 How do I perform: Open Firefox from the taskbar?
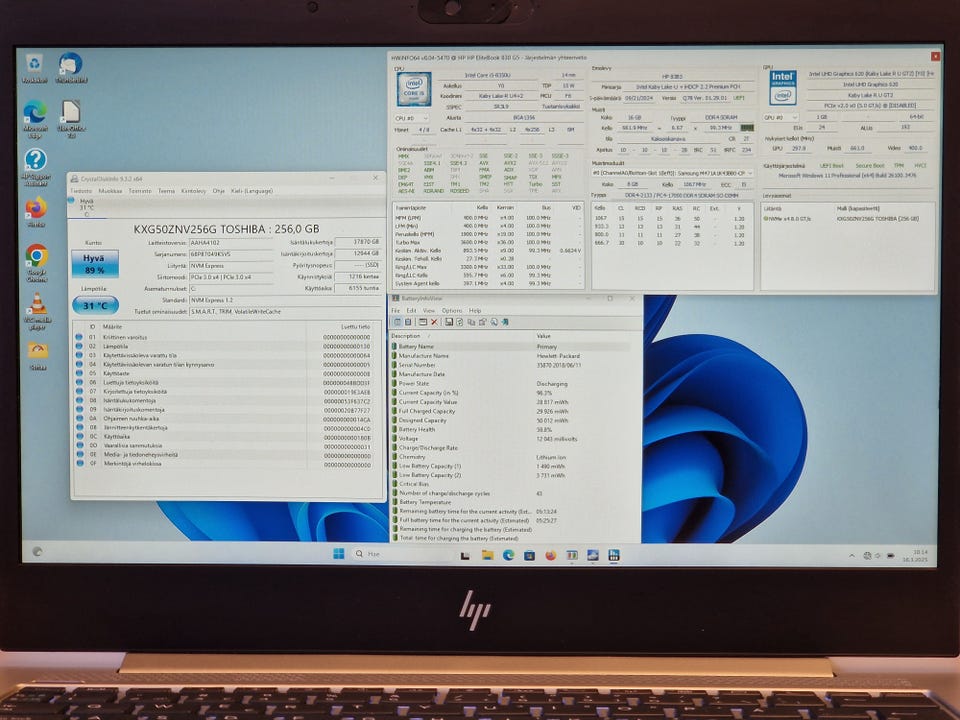(550, 555)
